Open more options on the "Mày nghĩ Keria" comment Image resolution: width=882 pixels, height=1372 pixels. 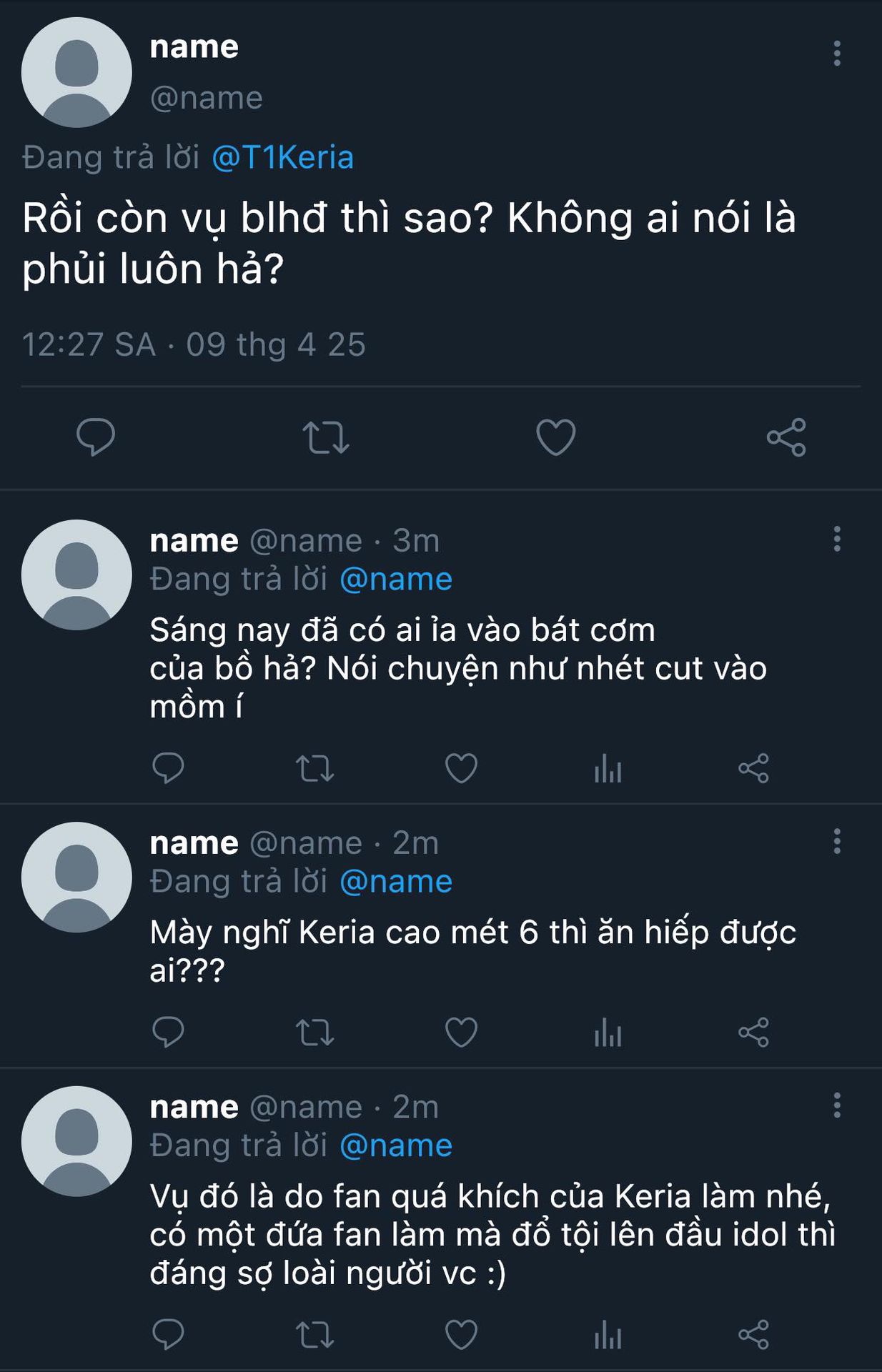pos(836,842)
